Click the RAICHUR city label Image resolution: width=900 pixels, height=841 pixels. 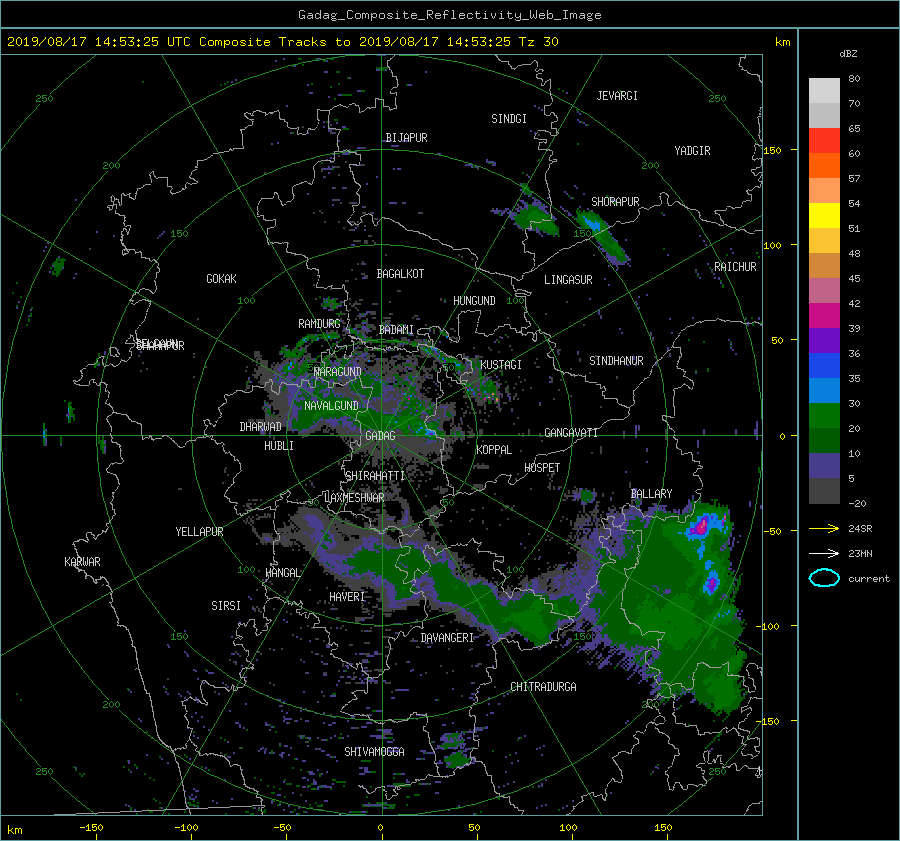(735, 267)
